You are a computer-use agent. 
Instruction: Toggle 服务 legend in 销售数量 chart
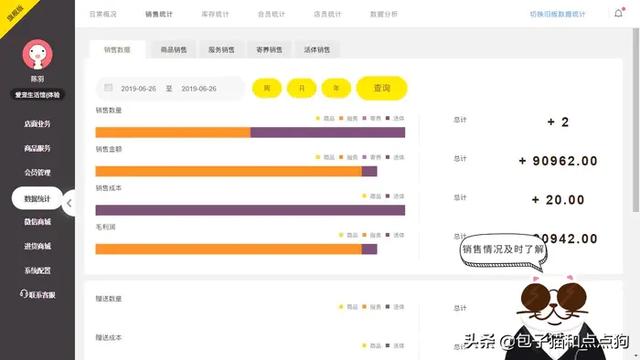point(349,118)
